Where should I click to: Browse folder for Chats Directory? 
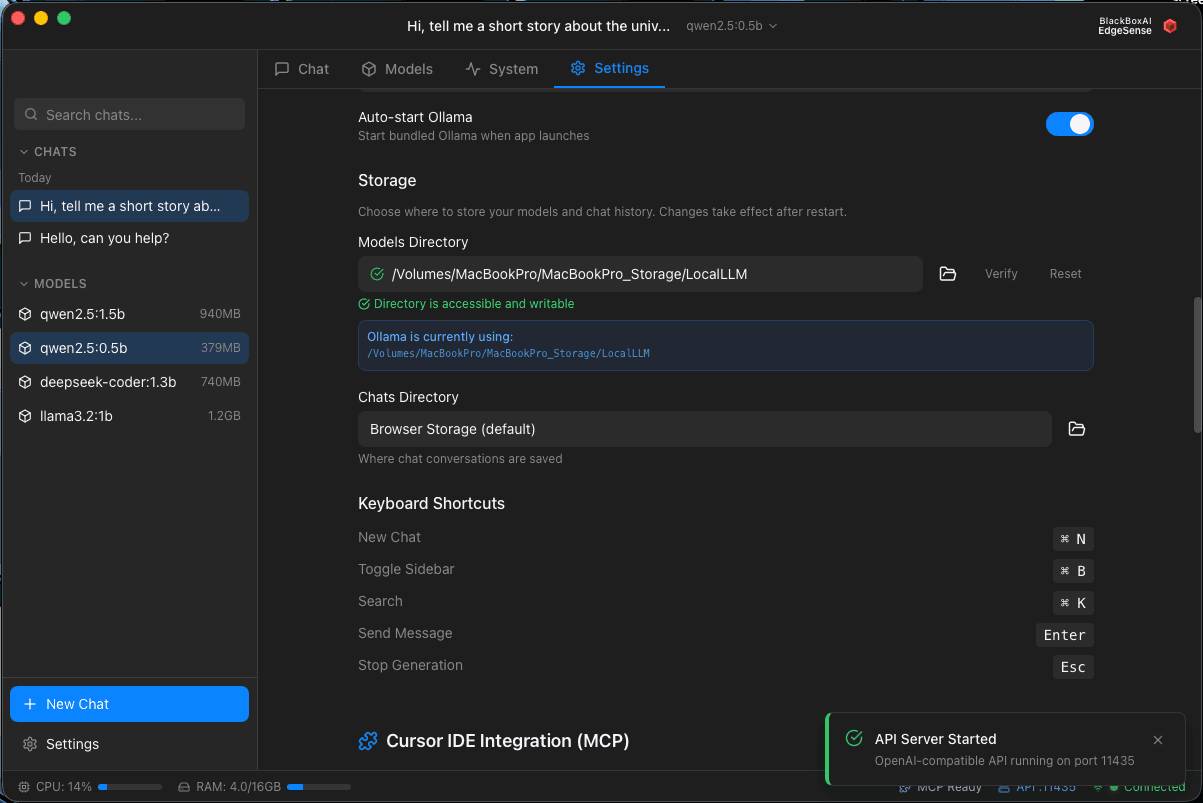click(x=1076, y=429)
